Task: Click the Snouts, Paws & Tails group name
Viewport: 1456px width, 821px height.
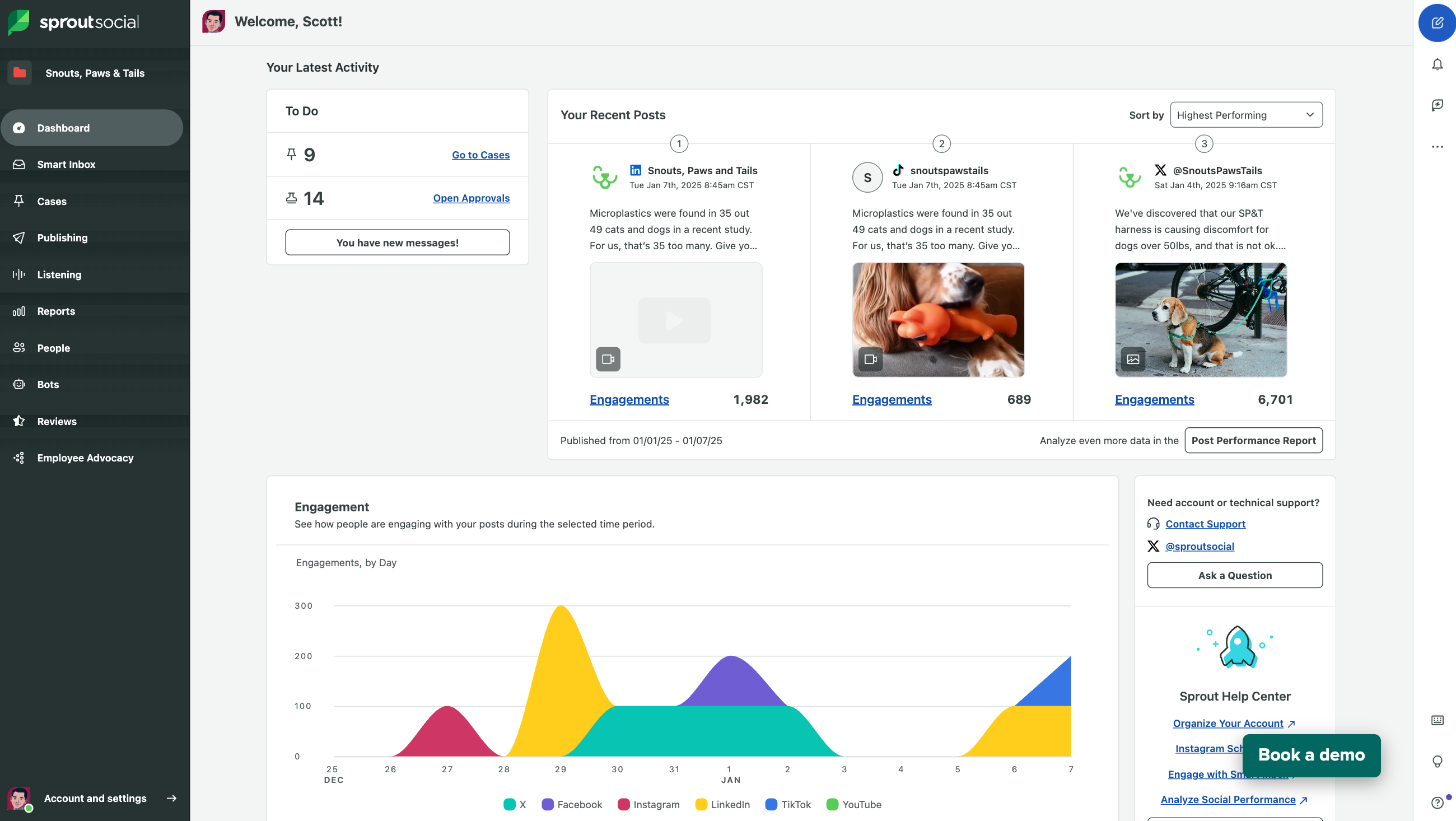Action: (x=95, y=73)
